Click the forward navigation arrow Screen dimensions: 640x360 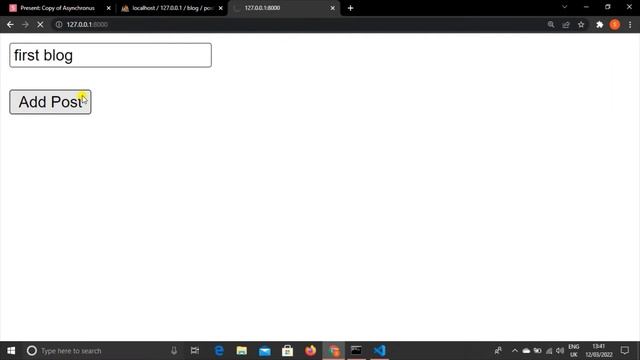pyautogui.click(x=25, y=24)
